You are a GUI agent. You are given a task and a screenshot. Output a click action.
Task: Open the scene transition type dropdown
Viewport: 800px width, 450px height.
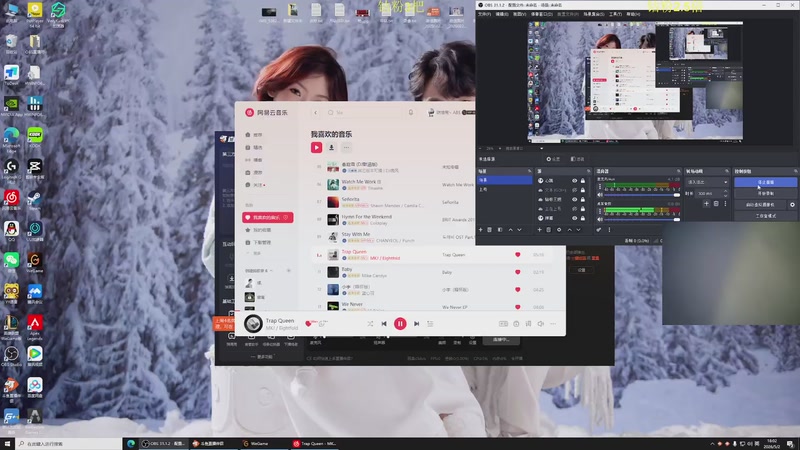click(707, 182)
